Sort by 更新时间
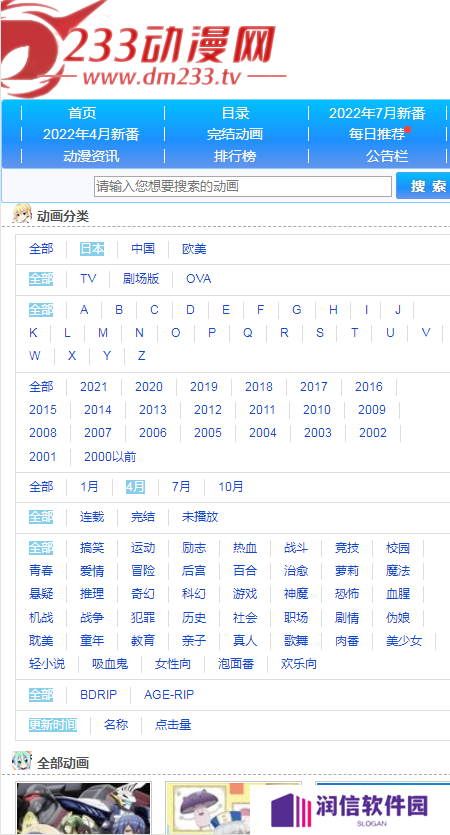This screenshot has height=835, width=450. click(53, 725)
